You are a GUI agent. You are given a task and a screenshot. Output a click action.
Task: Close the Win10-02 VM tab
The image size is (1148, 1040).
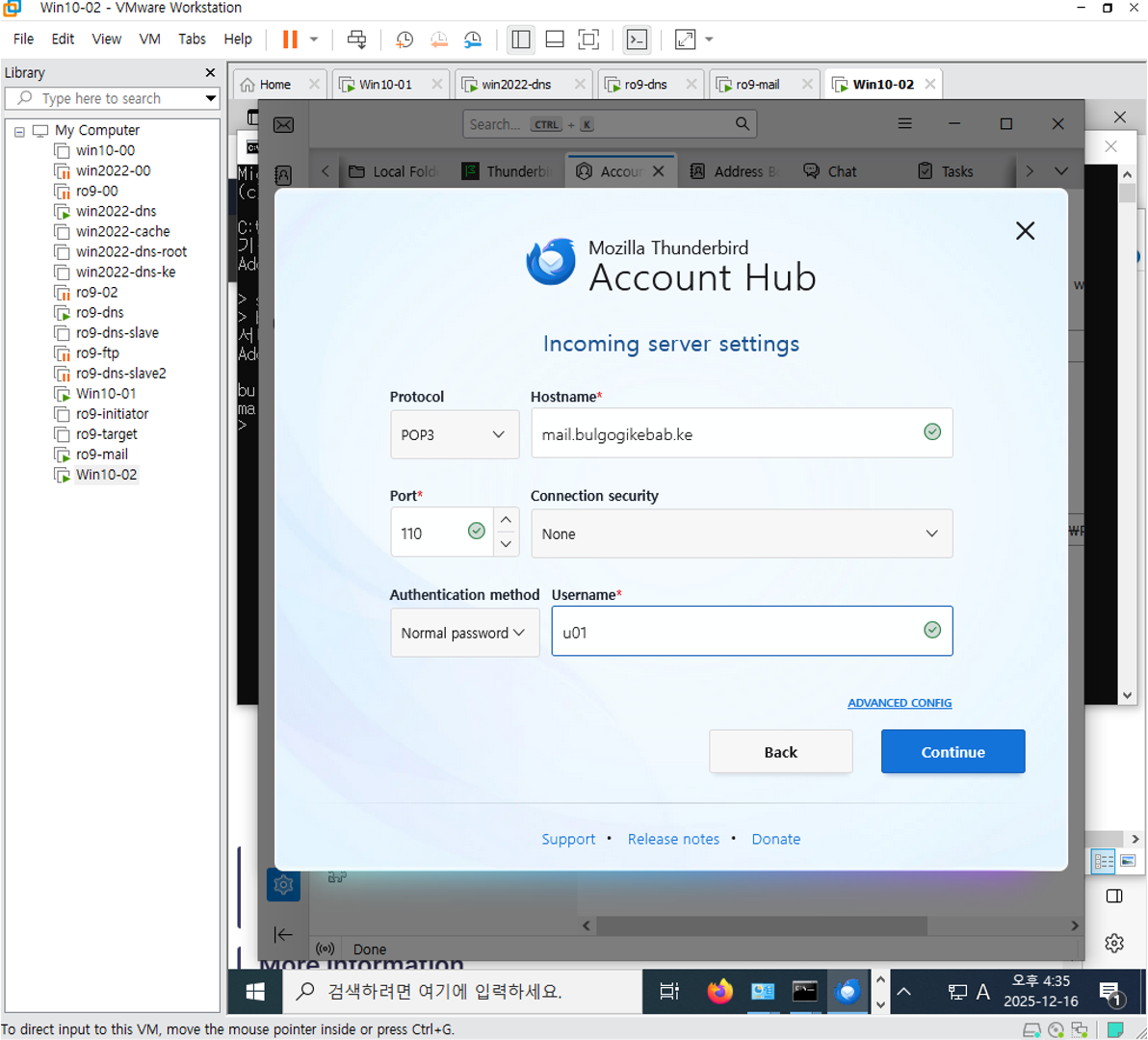pyautogui.click(x=929, y=84)
